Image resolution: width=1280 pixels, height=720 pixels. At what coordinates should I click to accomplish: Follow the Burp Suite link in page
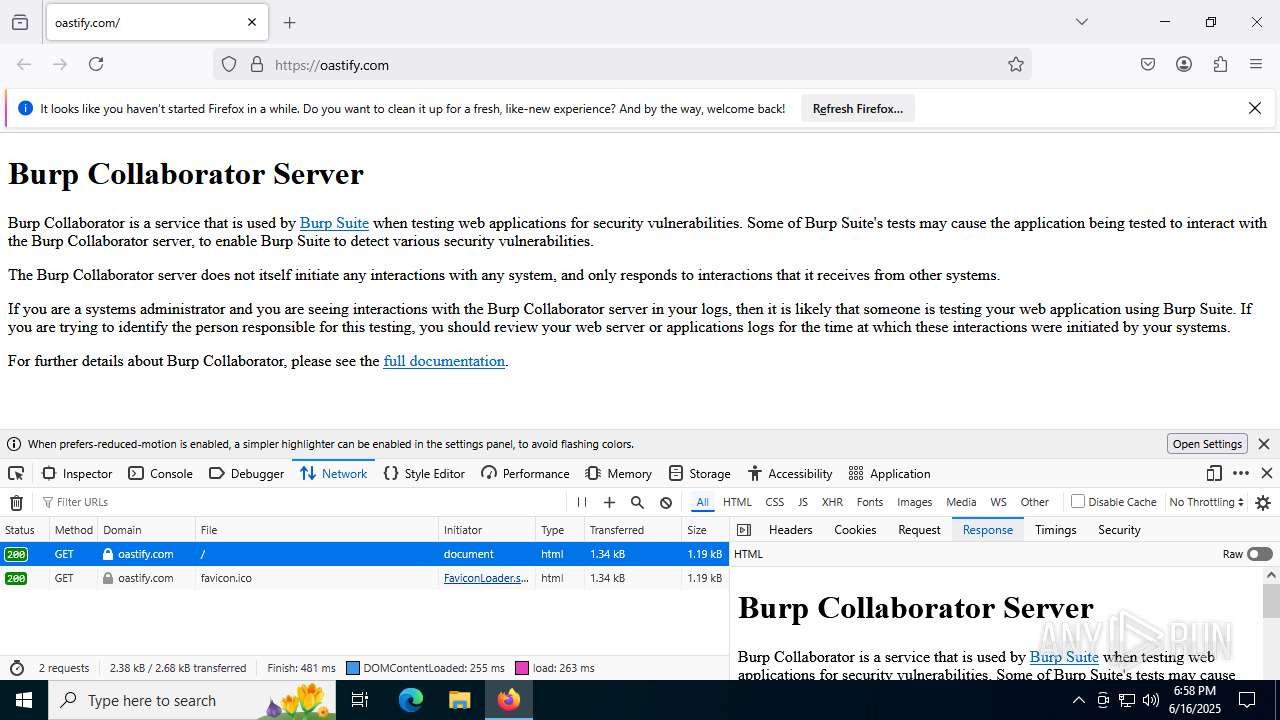click(x=334, y=223)
